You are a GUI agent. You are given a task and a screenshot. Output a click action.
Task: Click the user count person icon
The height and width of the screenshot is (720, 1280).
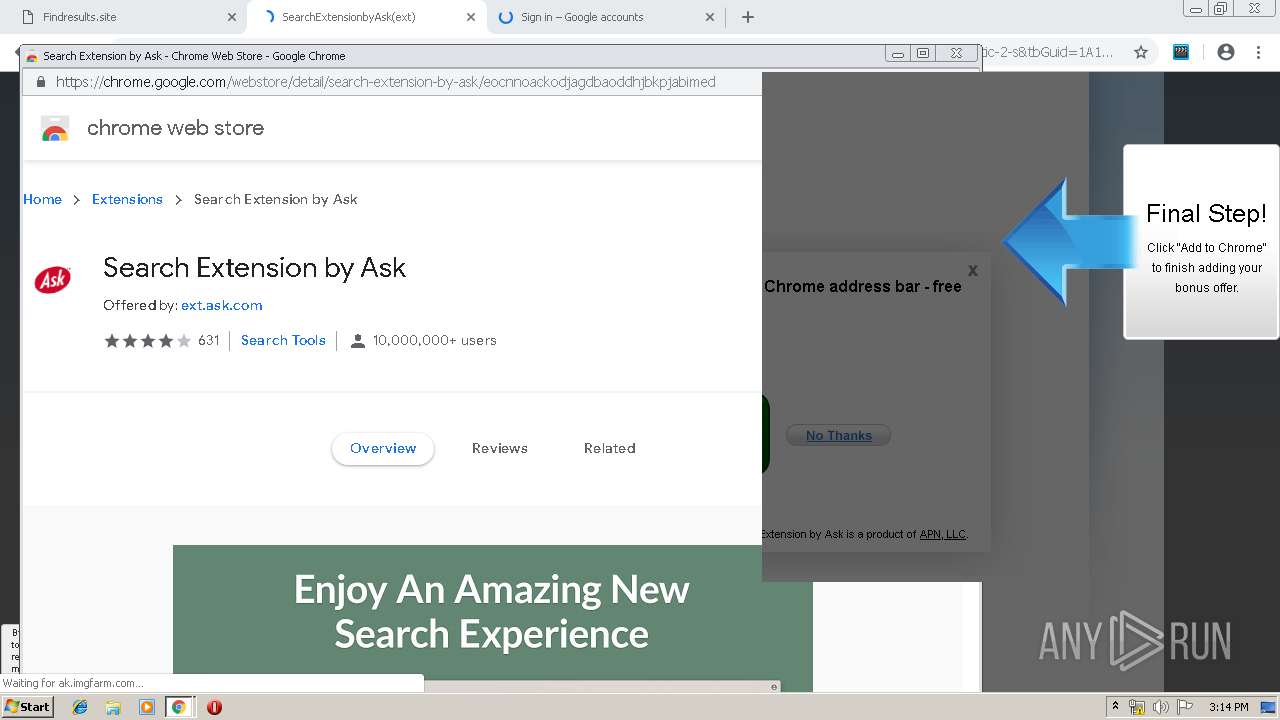[x=357, y=341]
